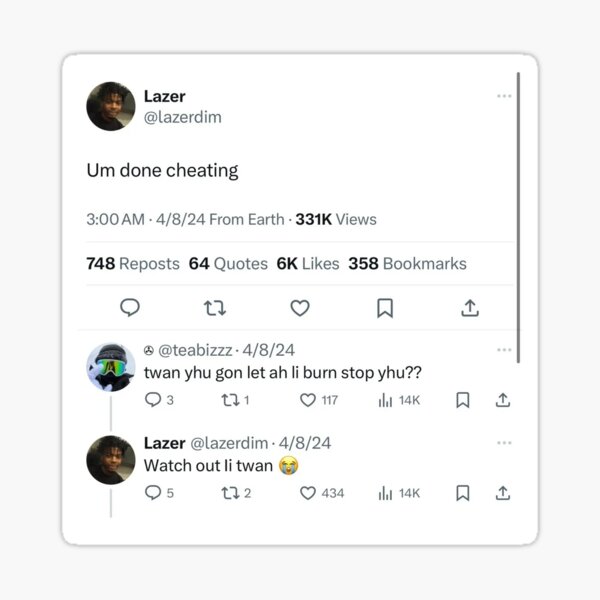600x600 pixels.
Task: Like the "Um done cheating" tweet
Action: click(300, 308)
